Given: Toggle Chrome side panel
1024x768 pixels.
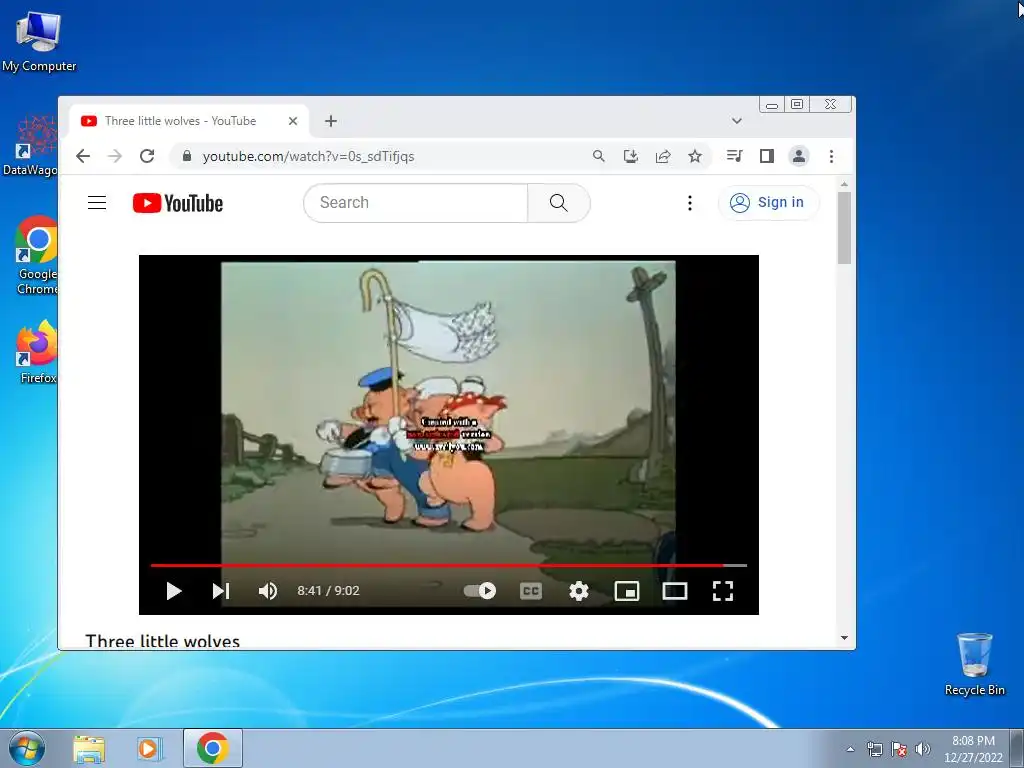Looking at the screenshot, I should tap(767, 156).
